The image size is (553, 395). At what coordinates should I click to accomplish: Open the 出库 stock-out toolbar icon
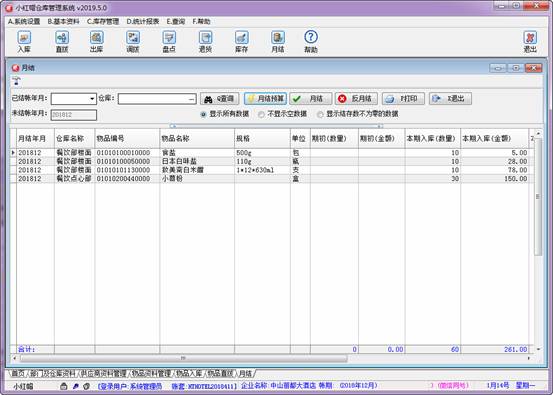[x=97, y=41]
